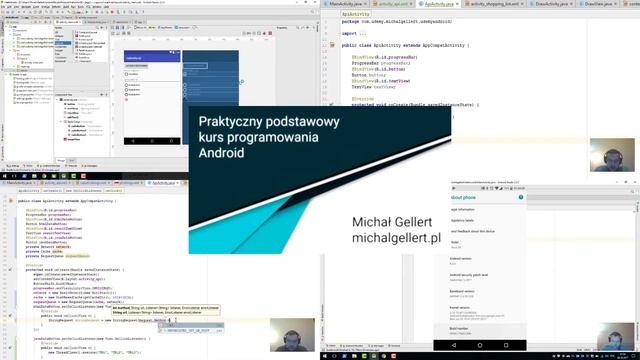Click the override gutter icon beside onCreate in autocomplete editor
640x360 pixels.
click(x=11, y=270)
